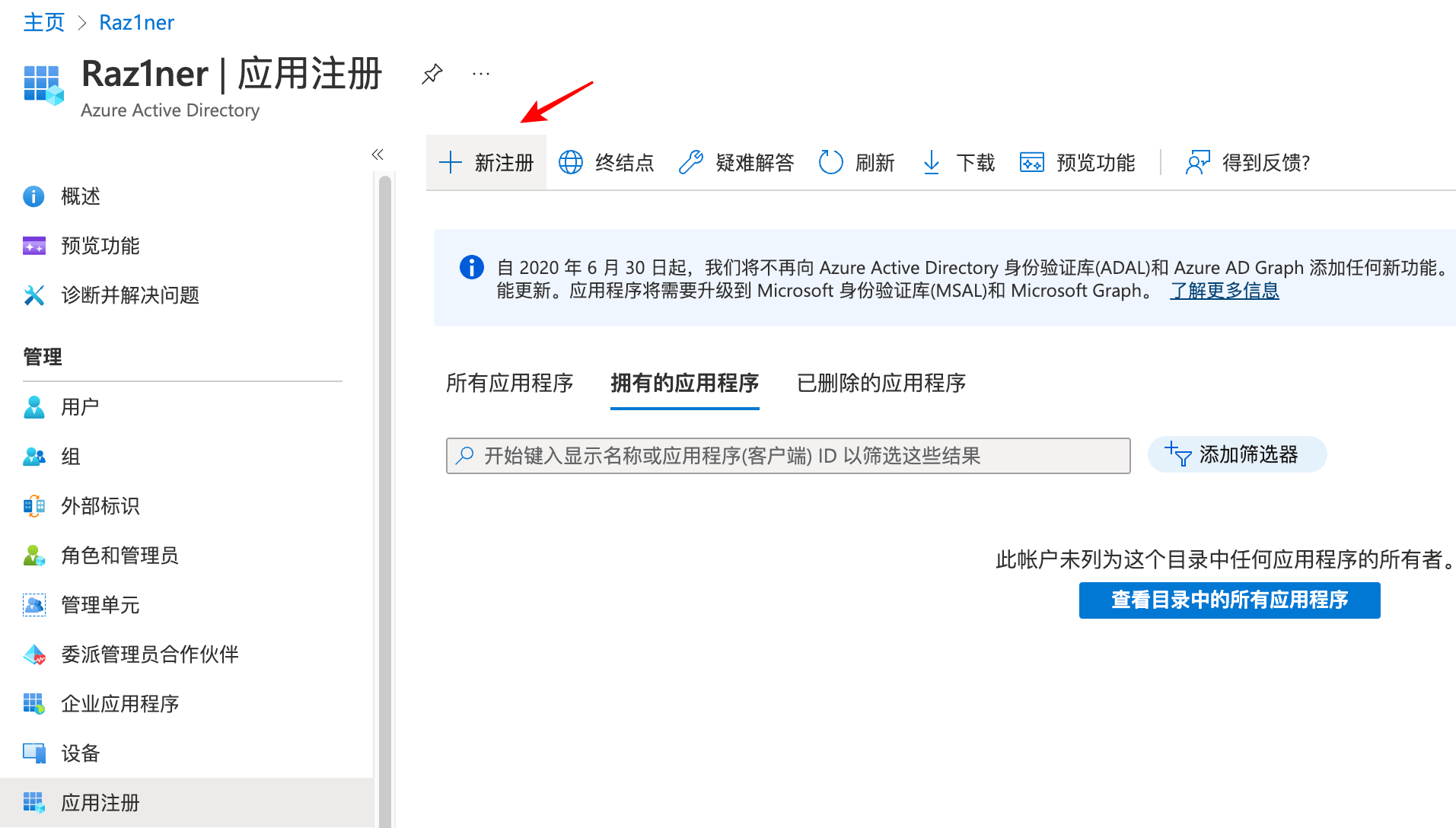
Task: Click the 下载 download arrow icon
Action: (x=931, y=162)
